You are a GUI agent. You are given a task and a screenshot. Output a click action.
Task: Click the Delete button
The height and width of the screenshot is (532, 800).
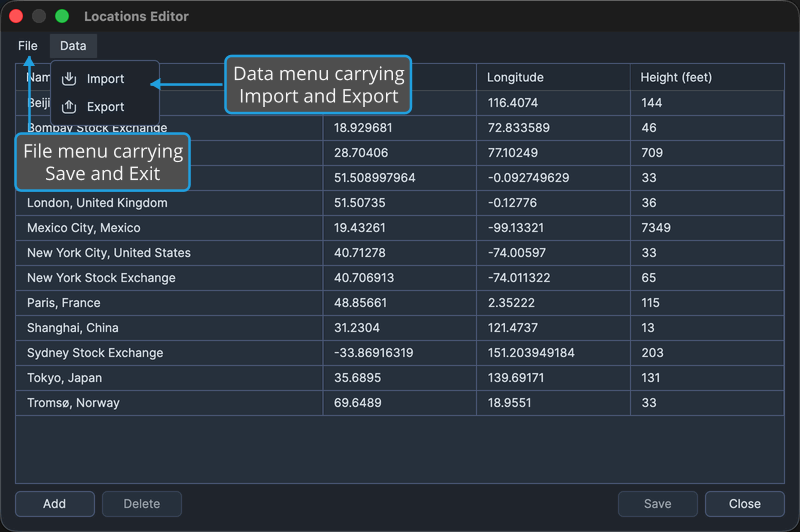pyautogui.click(x=142, y=504)
